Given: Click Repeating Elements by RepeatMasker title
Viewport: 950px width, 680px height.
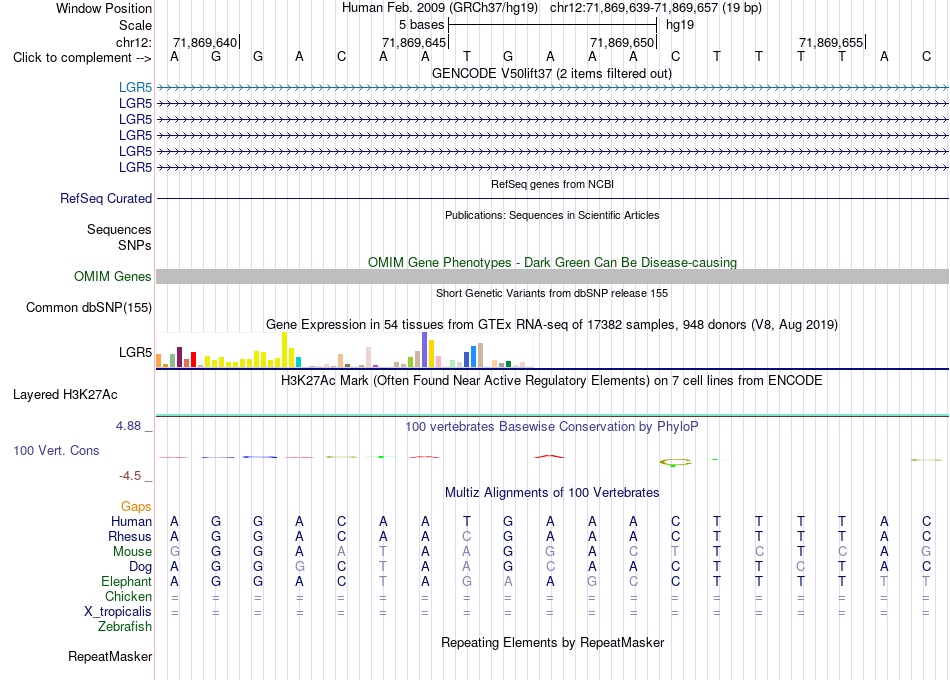Looking at the screenshot, I should point(553,642).
